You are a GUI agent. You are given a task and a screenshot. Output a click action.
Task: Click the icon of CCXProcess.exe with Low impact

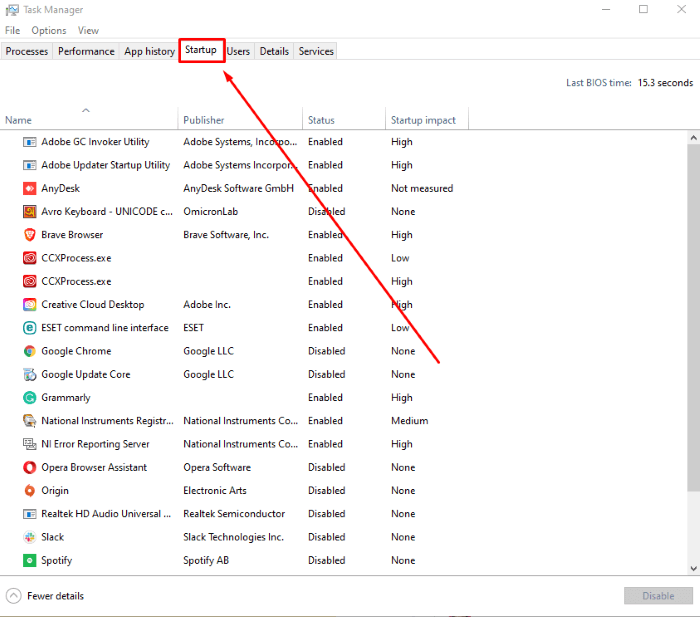coord(29,258)
